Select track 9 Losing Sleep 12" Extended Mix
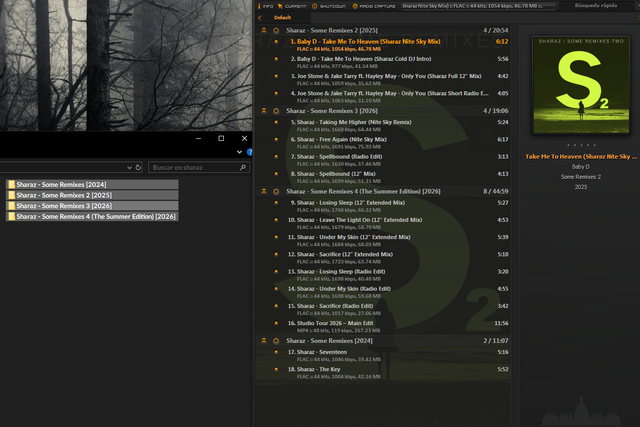This screenshot has height=427, width=640. [x=383, y=206]
